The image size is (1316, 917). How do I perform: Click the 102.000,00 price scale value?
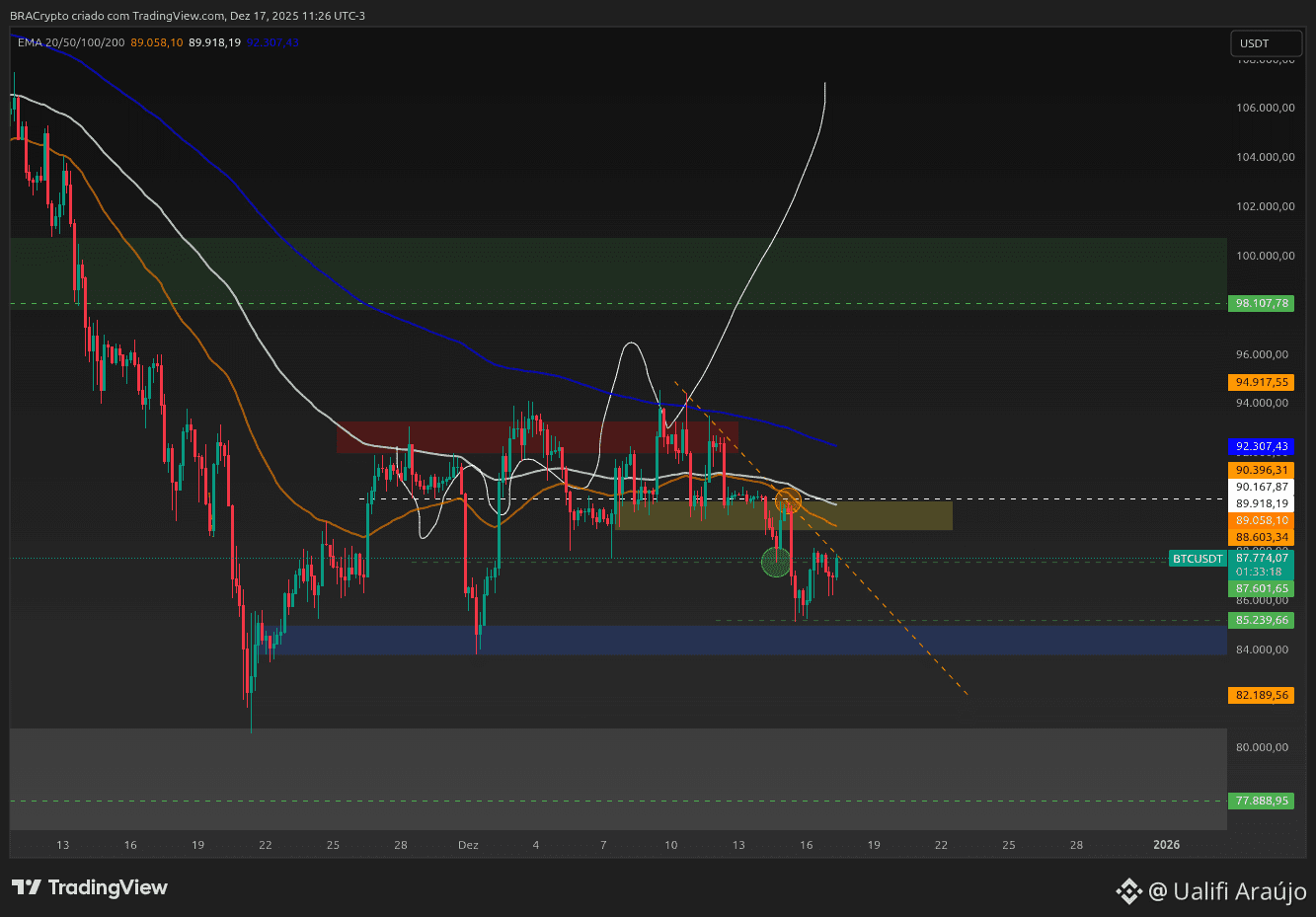pyautogui.click(x=1266, y=206)
